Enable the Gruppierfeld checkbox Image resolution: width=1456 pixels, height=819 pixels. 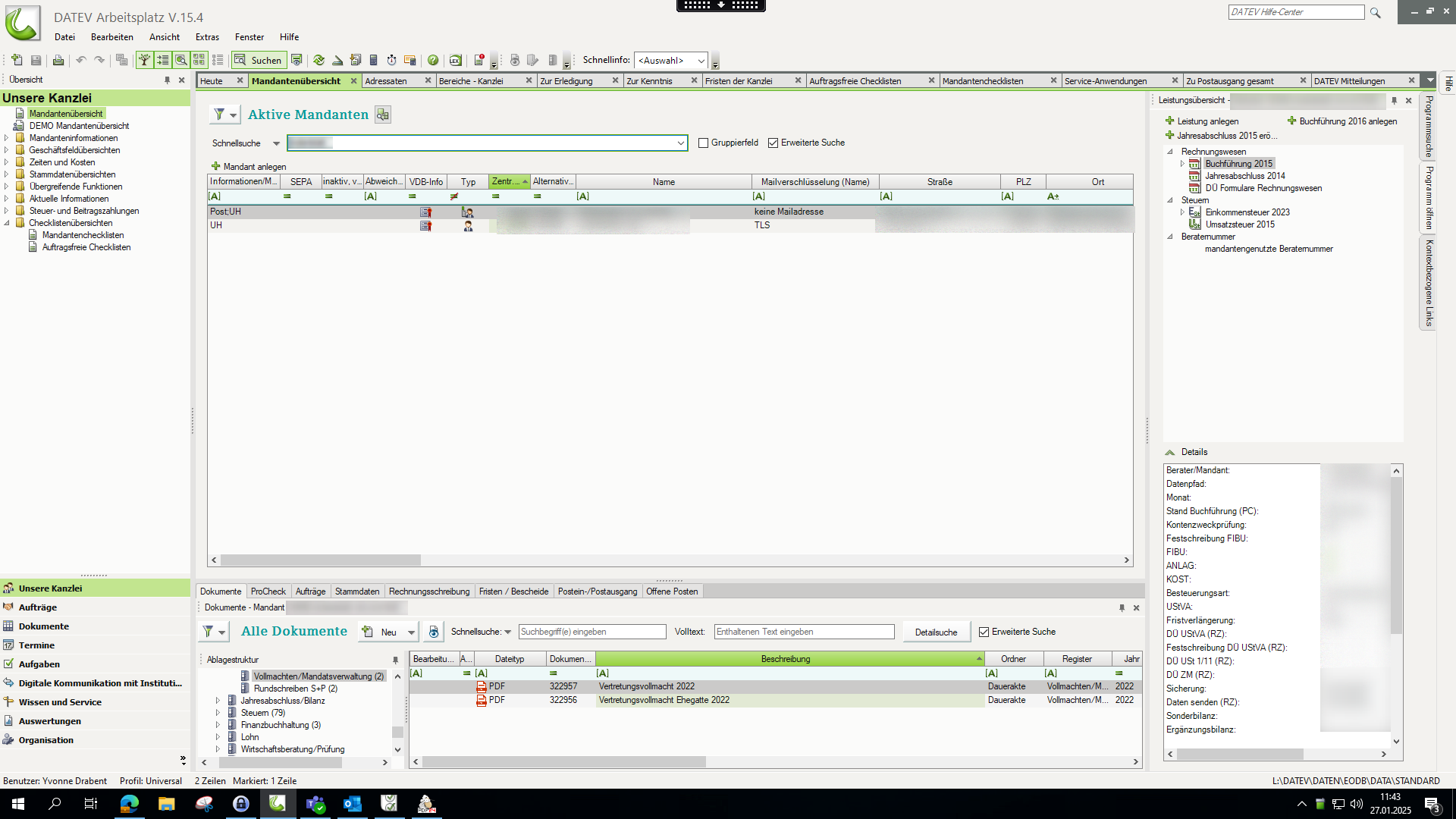[x=703, y=143]
